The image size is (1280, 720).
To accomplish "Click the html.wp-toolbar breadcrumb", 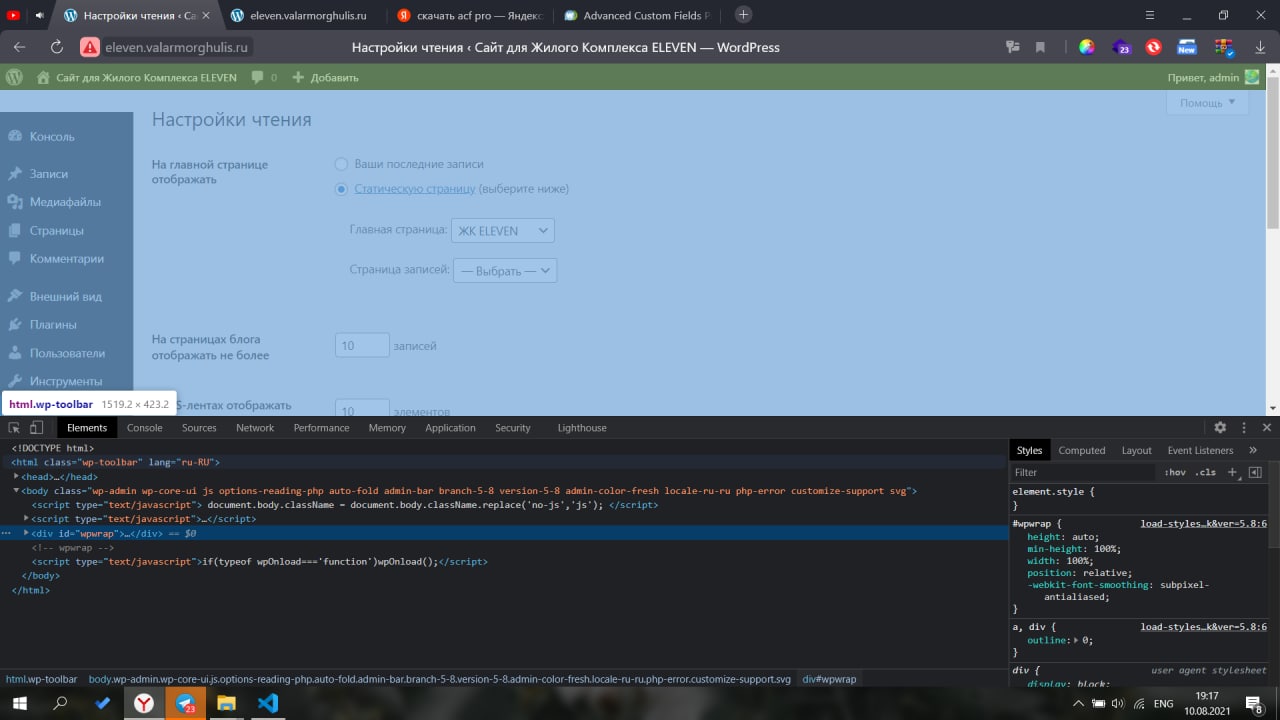I will coord(41,679).
